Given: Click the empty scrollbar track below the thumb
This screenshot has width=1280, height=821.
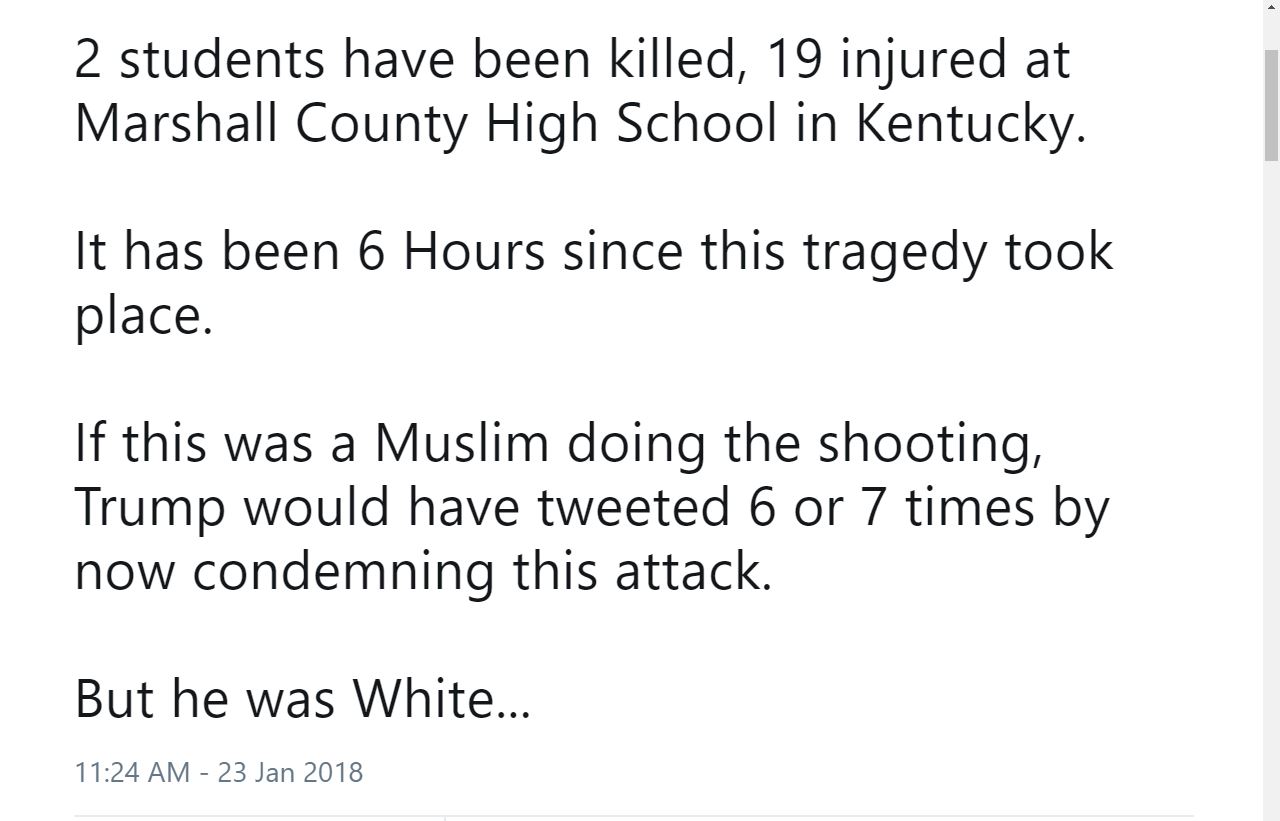Looking at the screenshot, I should coord(1271,490).
